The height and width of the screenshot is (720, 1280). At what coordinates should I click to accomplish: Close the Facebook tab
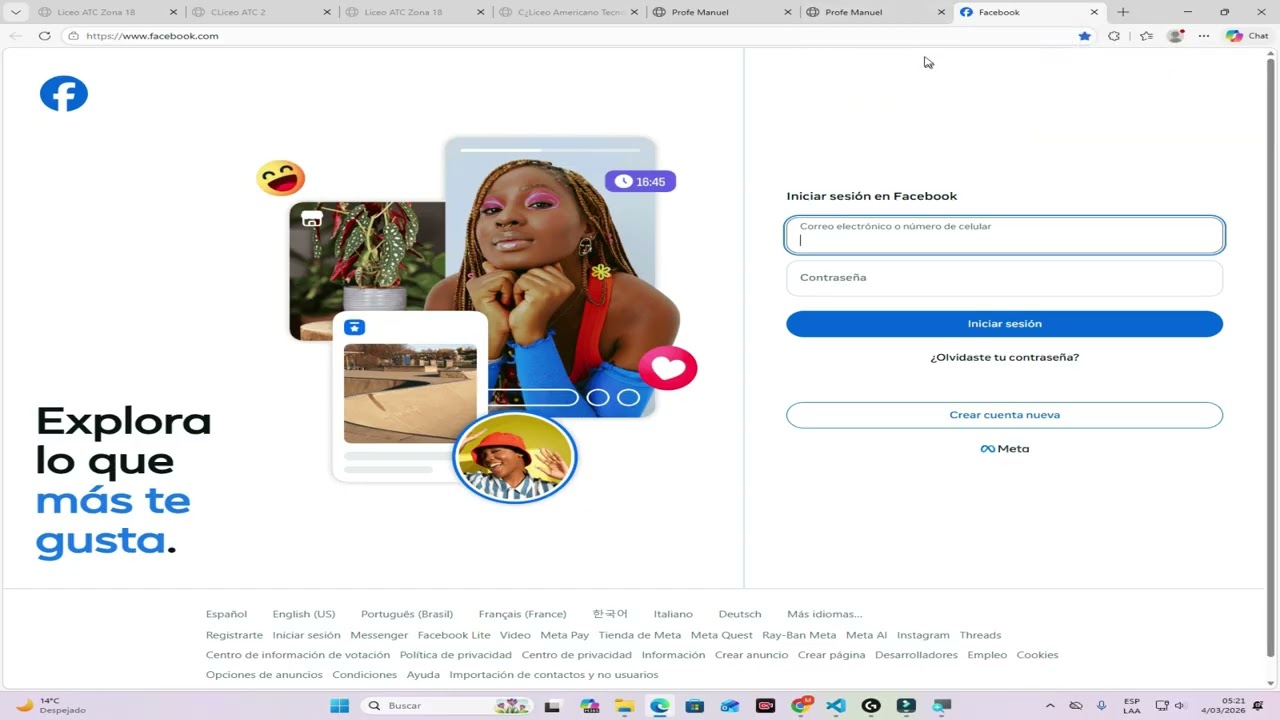pos(1094,12)
